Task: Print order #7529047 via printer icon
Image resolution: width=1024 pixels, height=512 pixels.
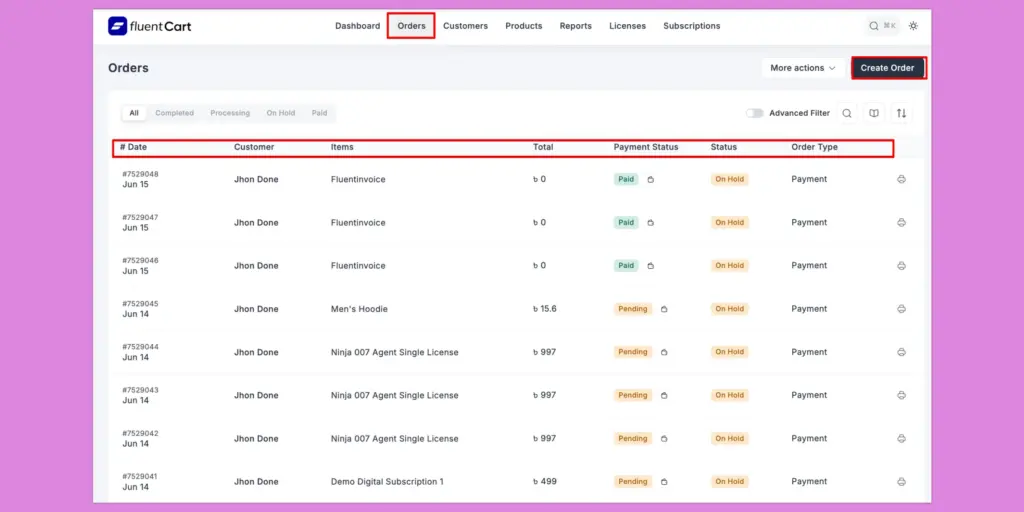Action: [901, 222]
